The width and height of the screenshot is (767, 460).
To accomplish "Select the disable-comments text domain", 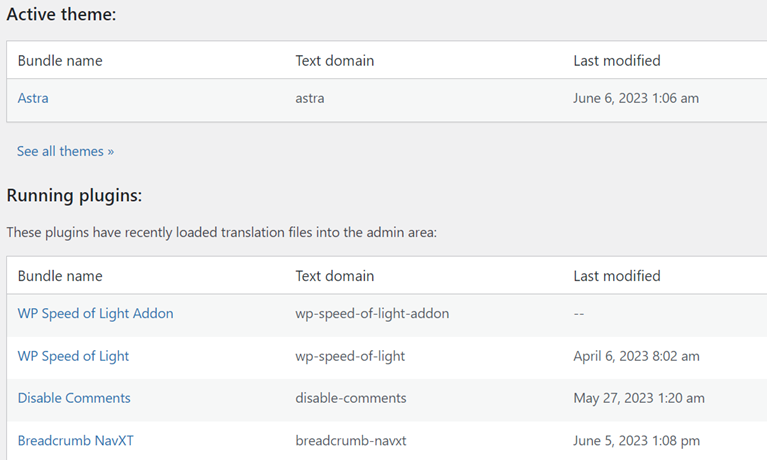I will (x=351, y=398).
